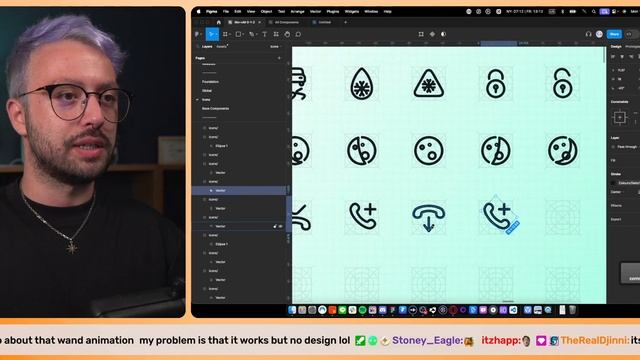Toggle the lock icon on the hovered Vector layer
Image resolution: width=640 pixels, height=360 pixels.
tap(275, 226)
